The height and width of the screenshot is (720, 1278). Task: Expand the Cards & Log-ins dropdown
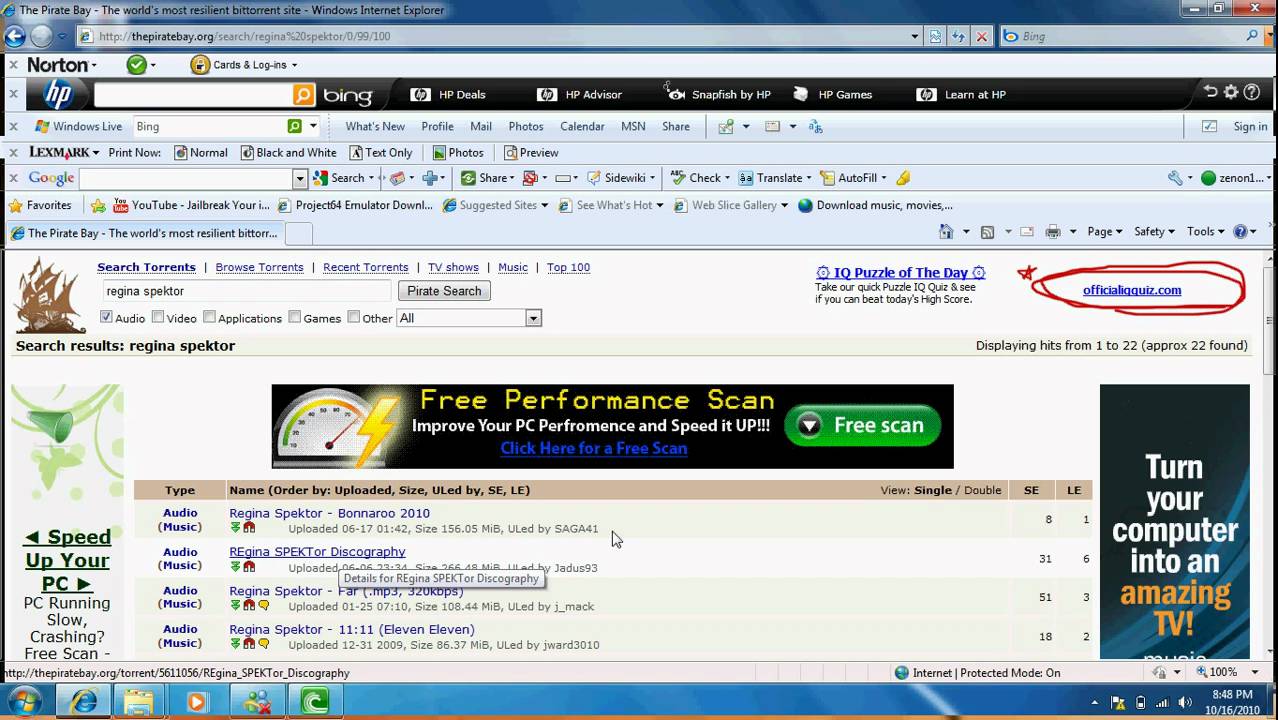(x=294, y=65)
